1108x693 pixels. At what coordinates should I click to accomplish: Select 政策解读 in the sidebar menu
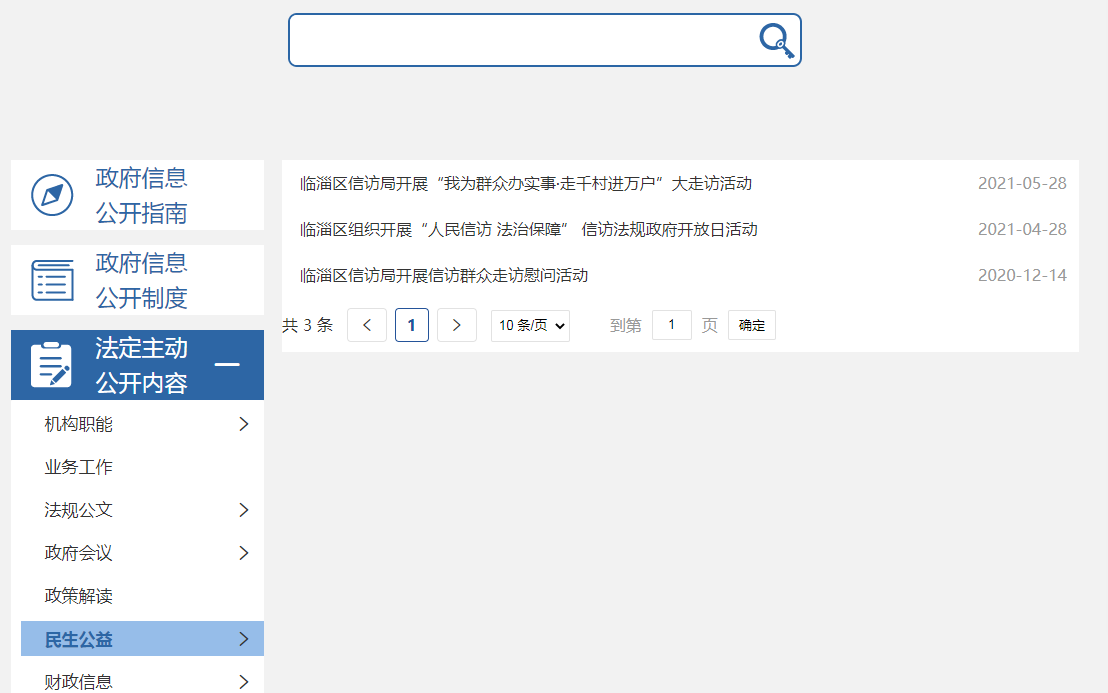coord(79,596)
